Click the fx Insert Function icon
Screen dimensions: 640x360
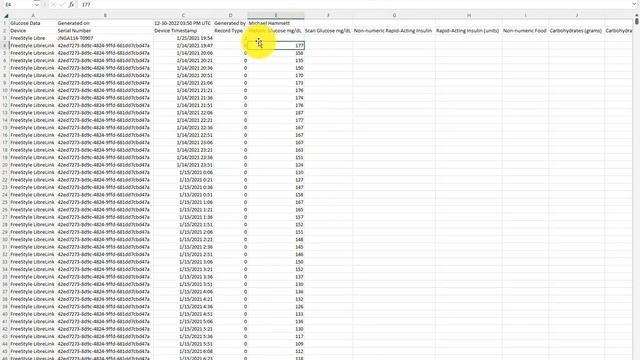71,4
